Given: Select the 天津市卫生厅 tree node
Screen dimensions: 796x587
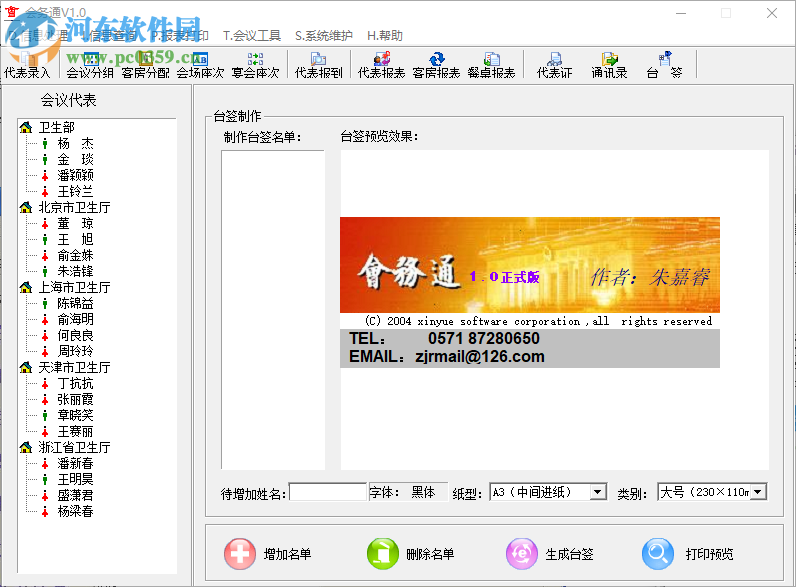Looking at the screenshot, I should [75, 367].
